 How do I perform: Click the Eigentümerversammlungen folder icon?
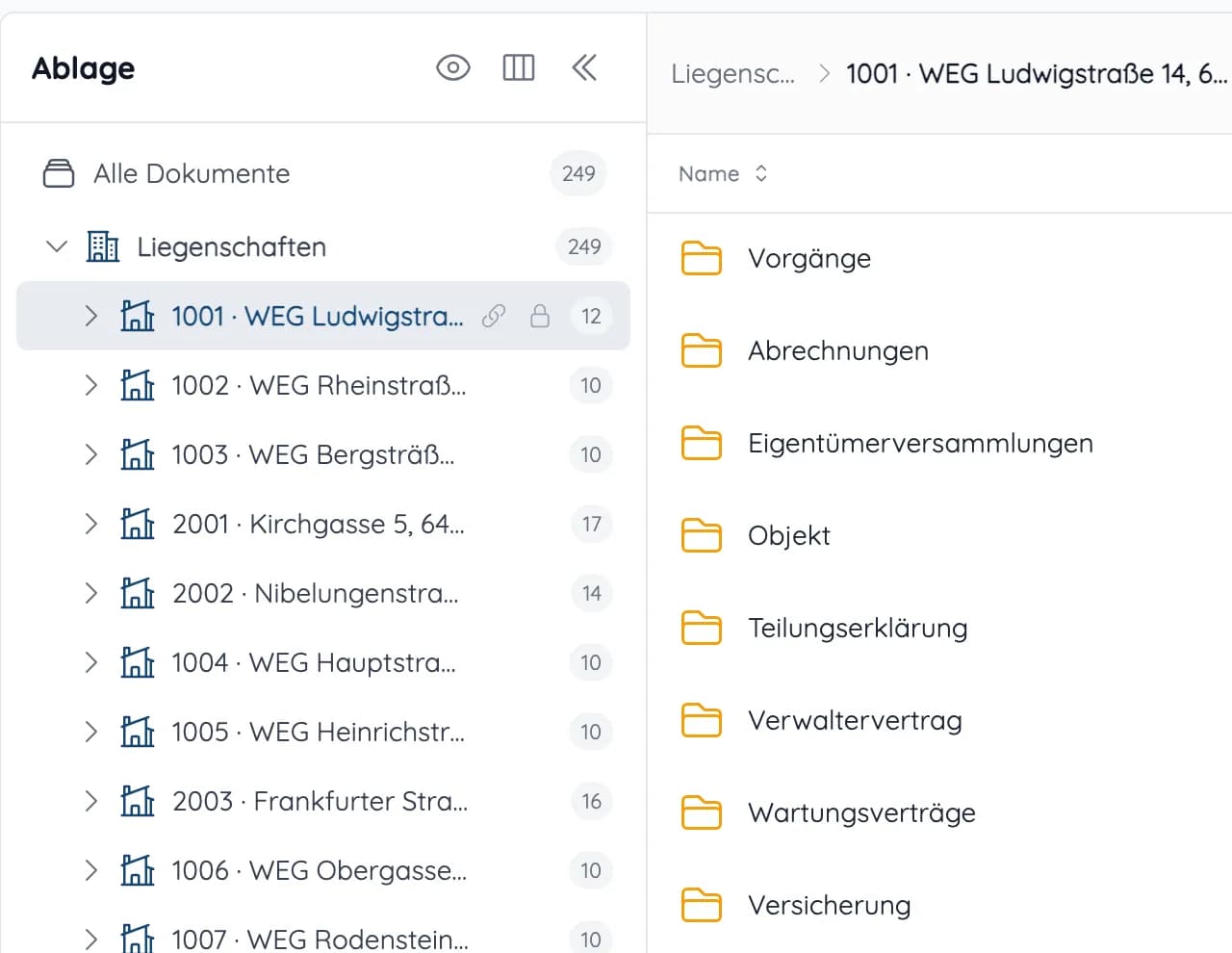click(x=702, y=443)
